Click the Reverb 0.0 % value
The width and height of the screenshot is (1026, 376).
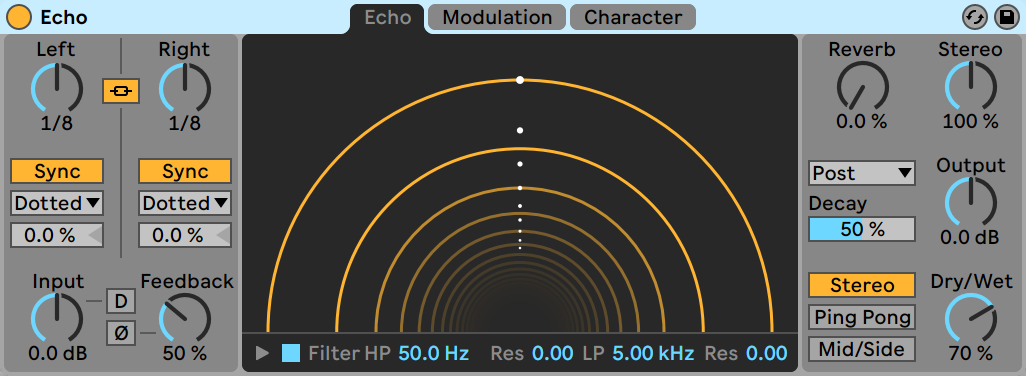[x=862, y=121]
